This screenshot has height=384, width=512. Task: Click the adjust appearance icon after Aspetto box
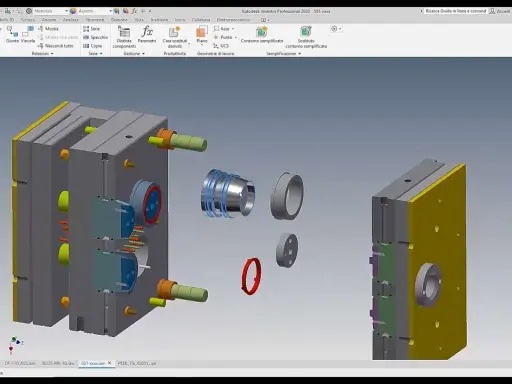(x=117, y=11)
